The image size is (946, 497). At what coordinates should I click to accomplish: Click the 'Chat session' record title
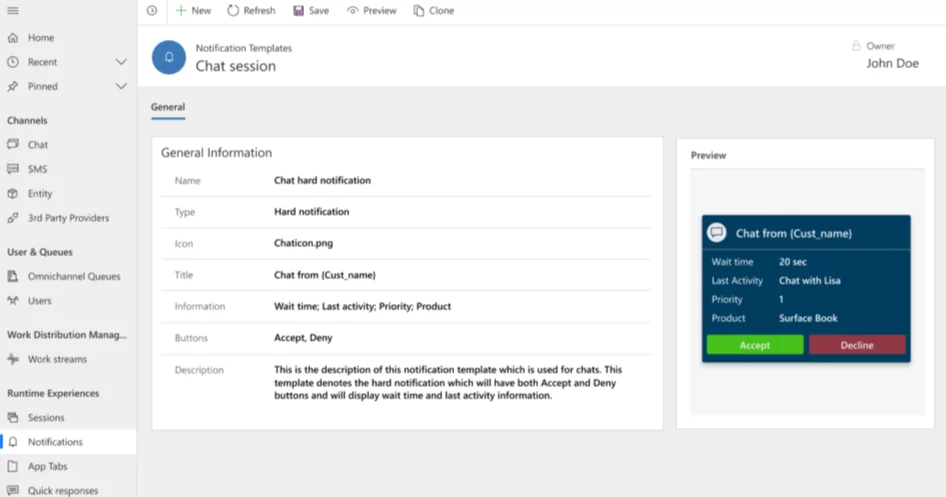pos(235,66)
